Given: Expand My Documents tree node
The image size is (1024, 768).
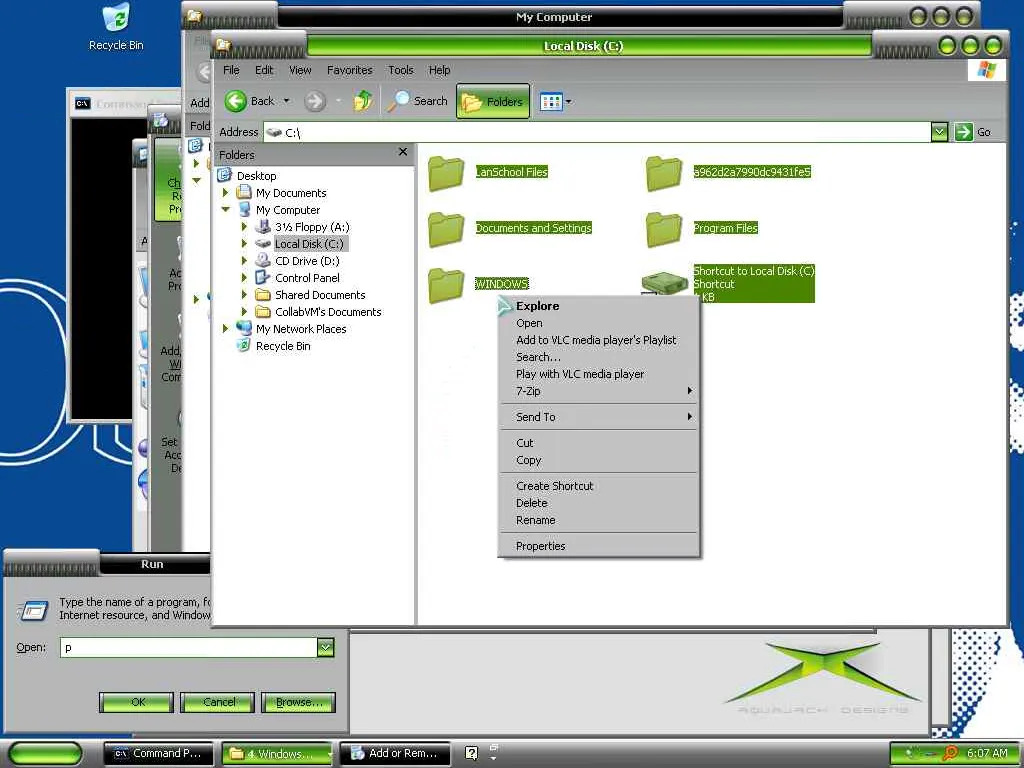Looking at the screenshot, I should click(225, 193).
